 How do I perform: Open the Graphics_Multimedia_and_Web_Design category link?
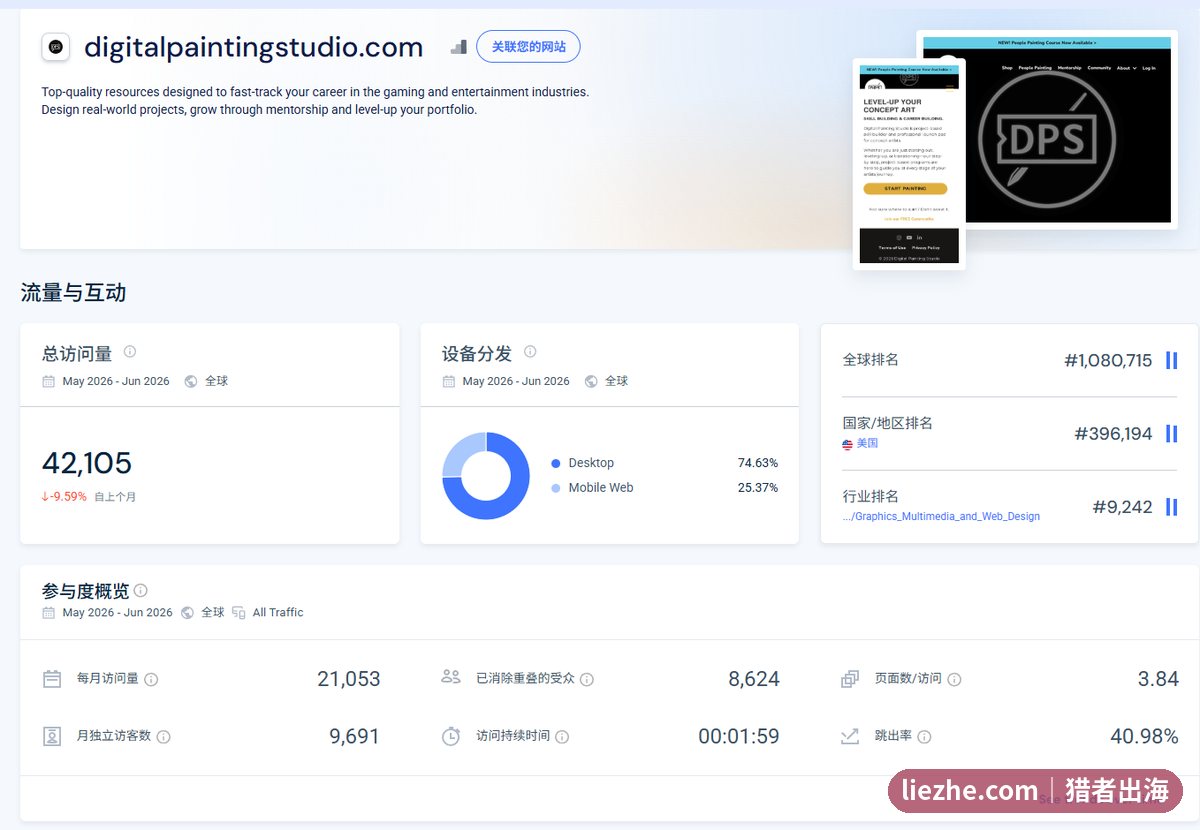941,517
